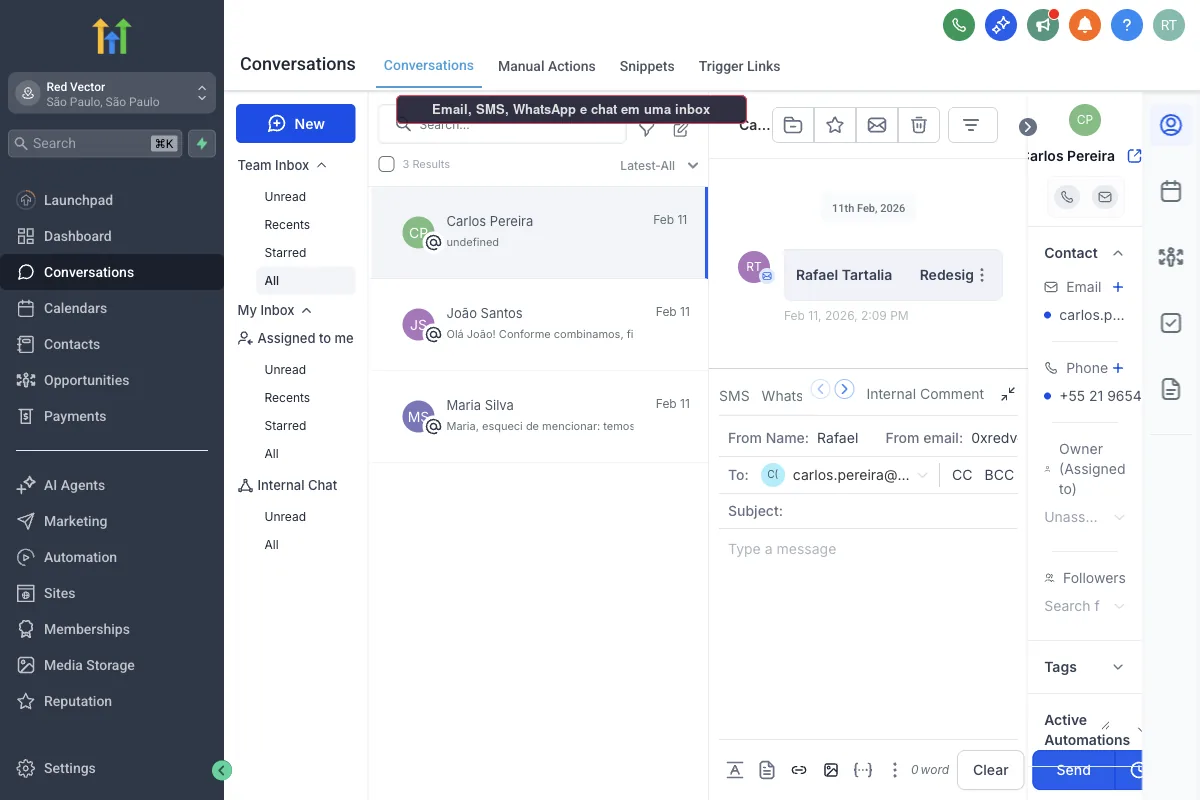Send the message with the Send button
Screen dimensions: 1200x800
[x=1073, y=770]
